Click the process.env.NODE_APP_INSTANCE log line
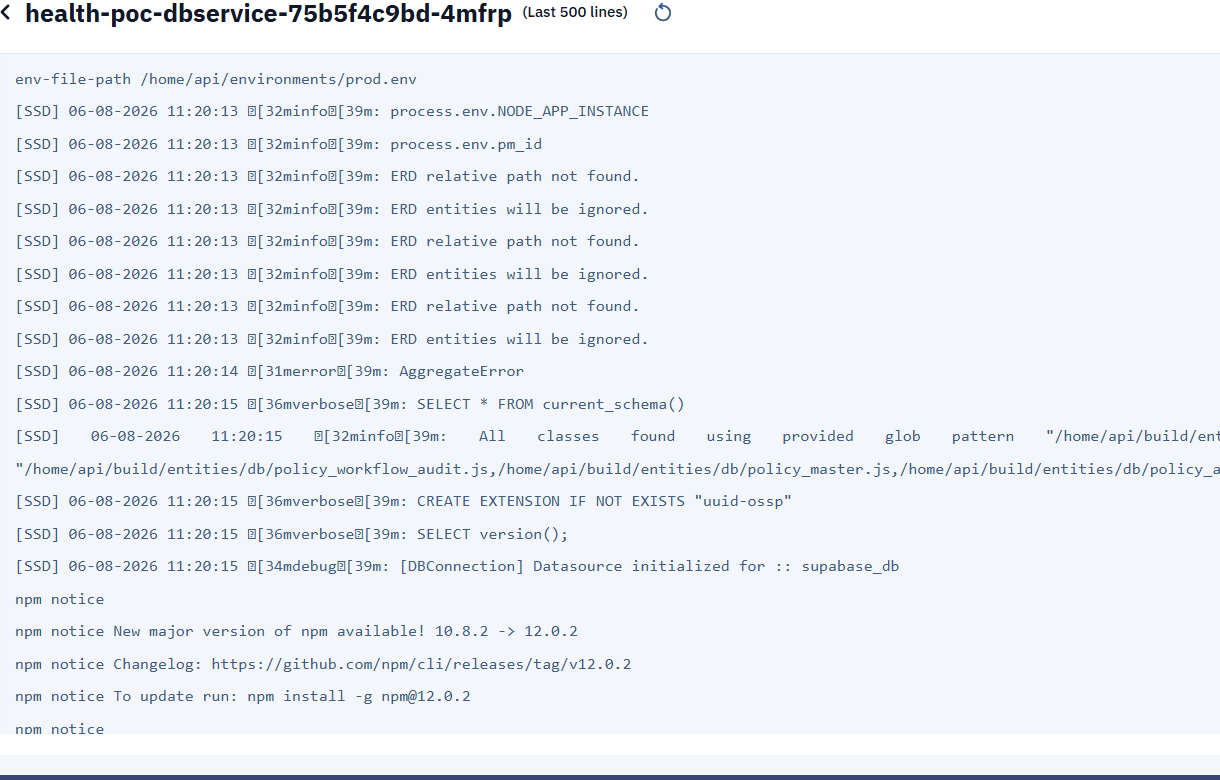This screenshot has width=1220, height=780. (332, 111)
